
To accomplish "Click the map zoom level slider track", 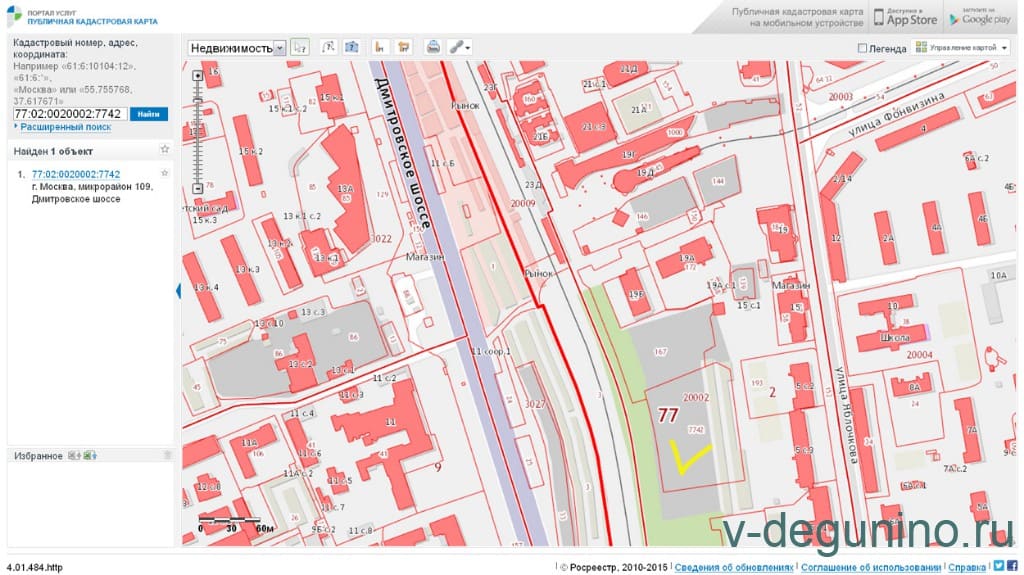I will click(198, 130).
